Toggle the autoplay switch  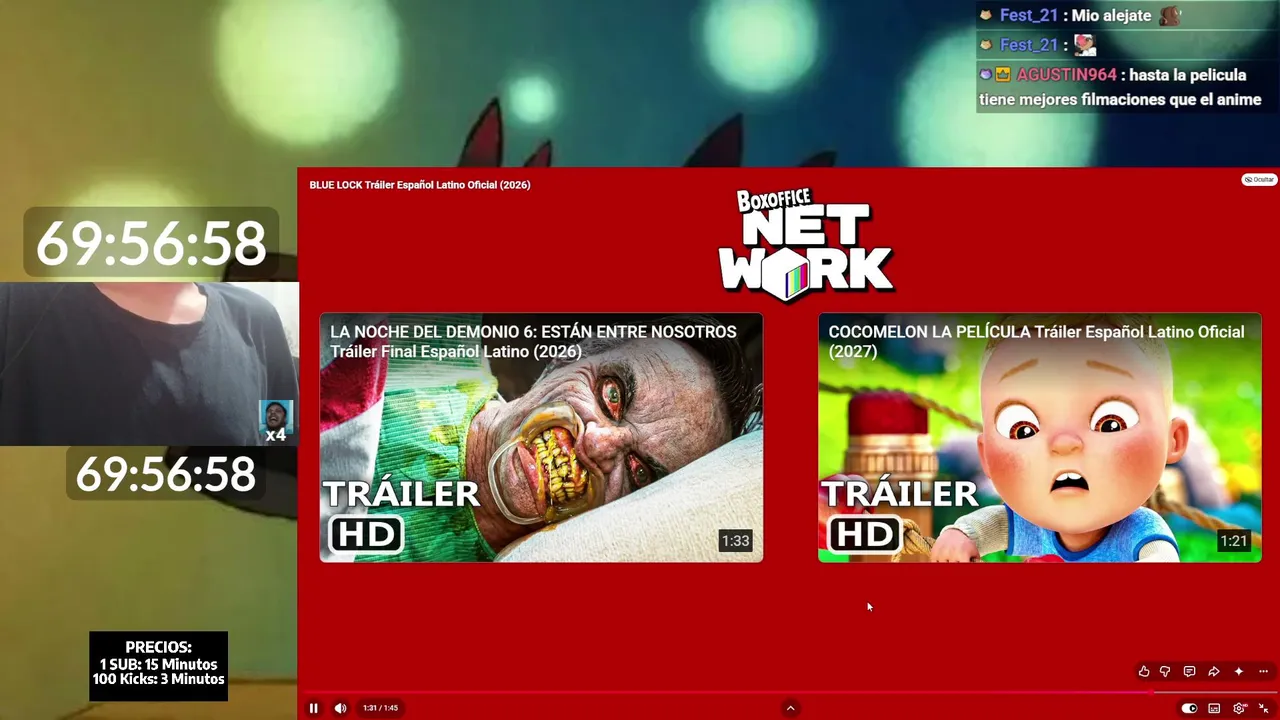[1189, 708]
